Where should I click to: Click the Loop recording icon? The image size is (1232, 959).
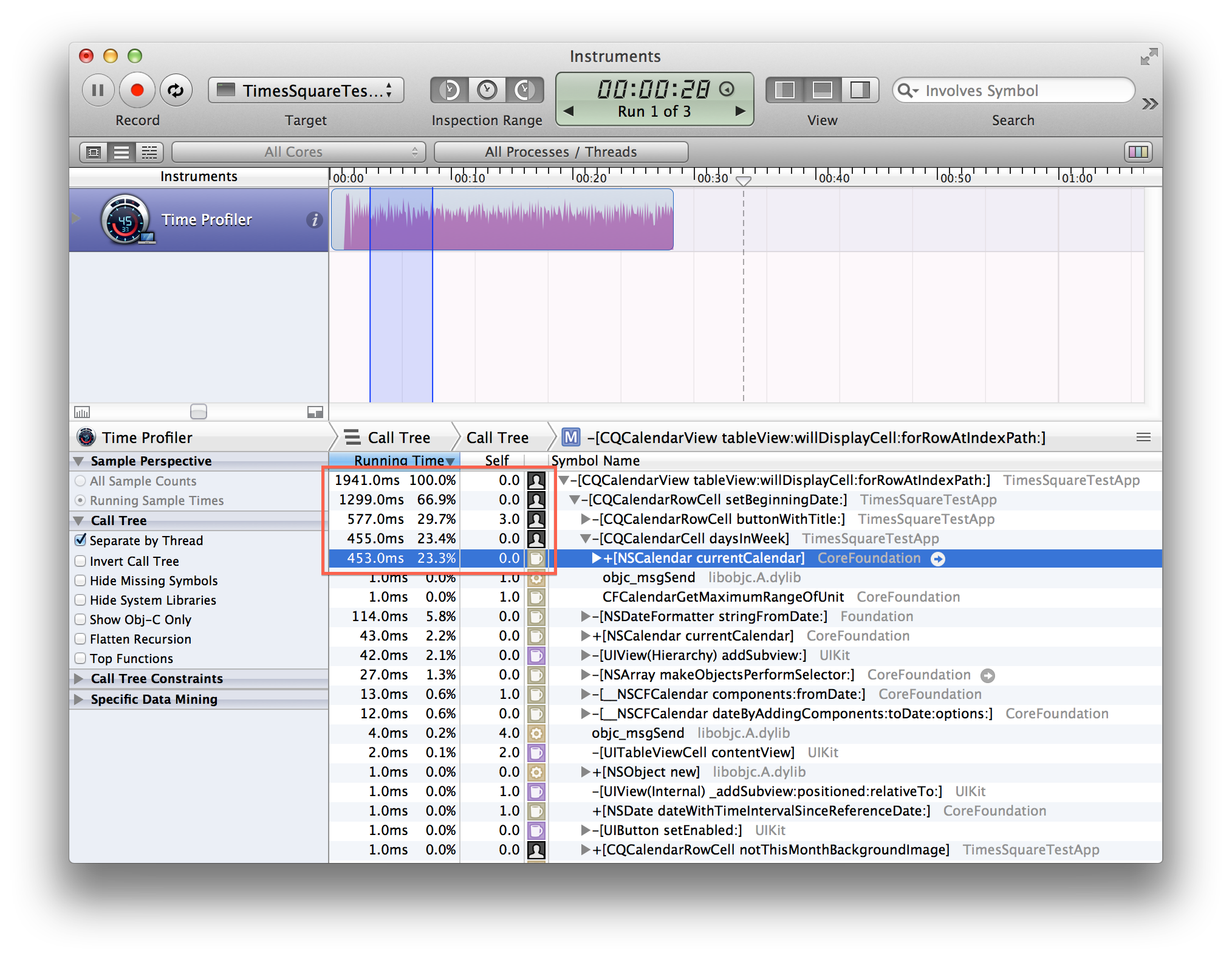click(176, 91)
